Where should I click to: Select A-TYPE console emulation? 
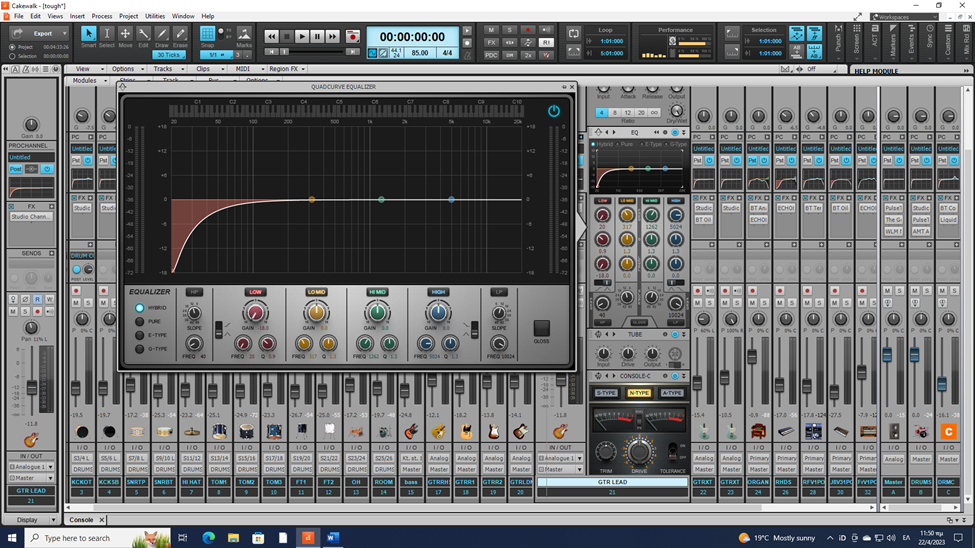coord(672,393)
